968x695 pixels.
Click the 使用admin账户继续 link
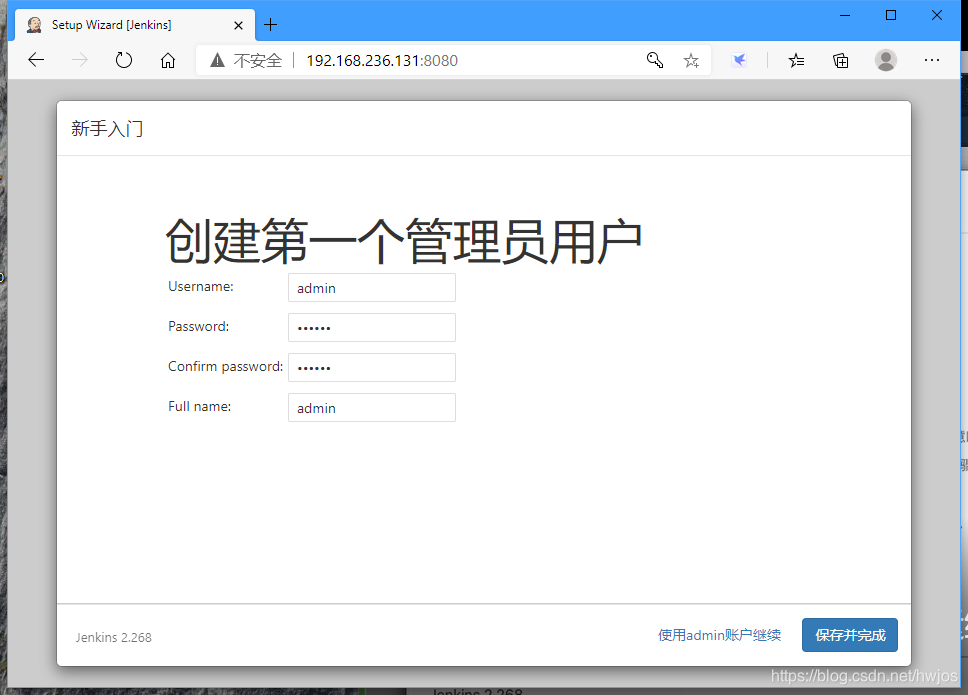[718, 634]
